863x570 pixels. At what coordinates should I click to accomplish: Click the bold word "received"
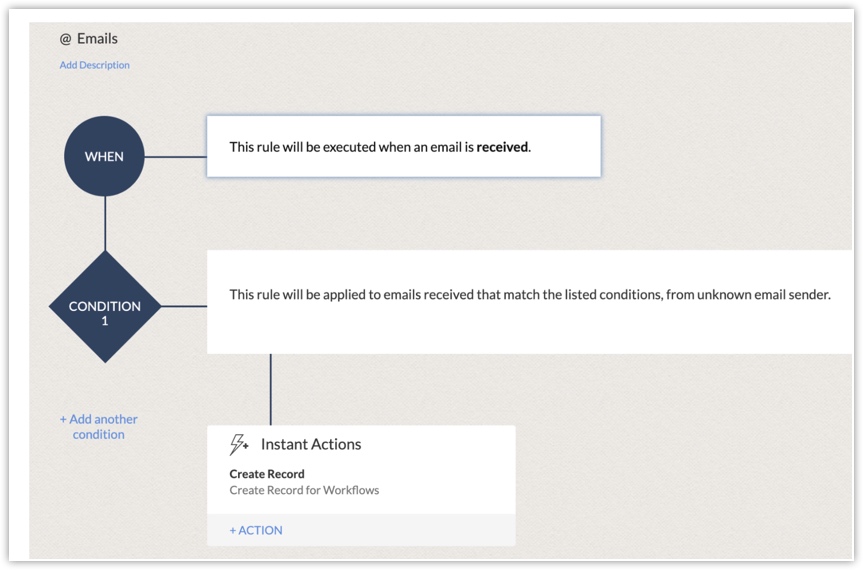[502, 147]
